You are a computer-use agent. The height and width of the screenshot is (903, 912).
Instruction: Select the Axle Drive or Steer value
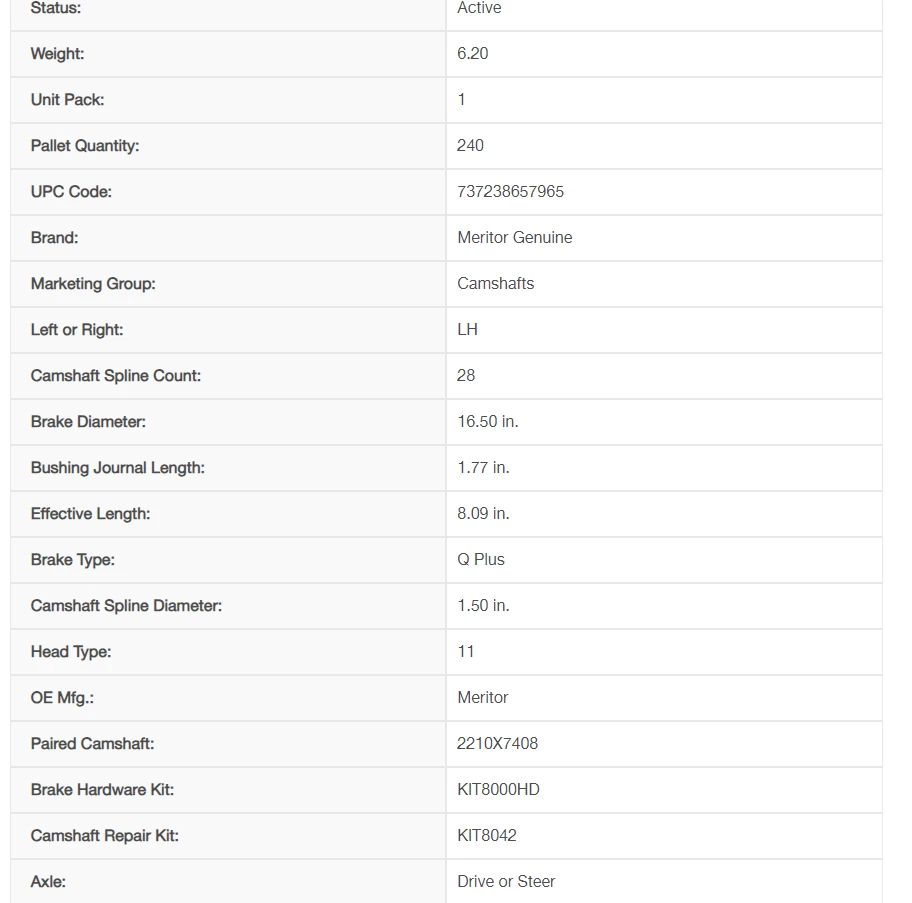[x=506, y=882]
